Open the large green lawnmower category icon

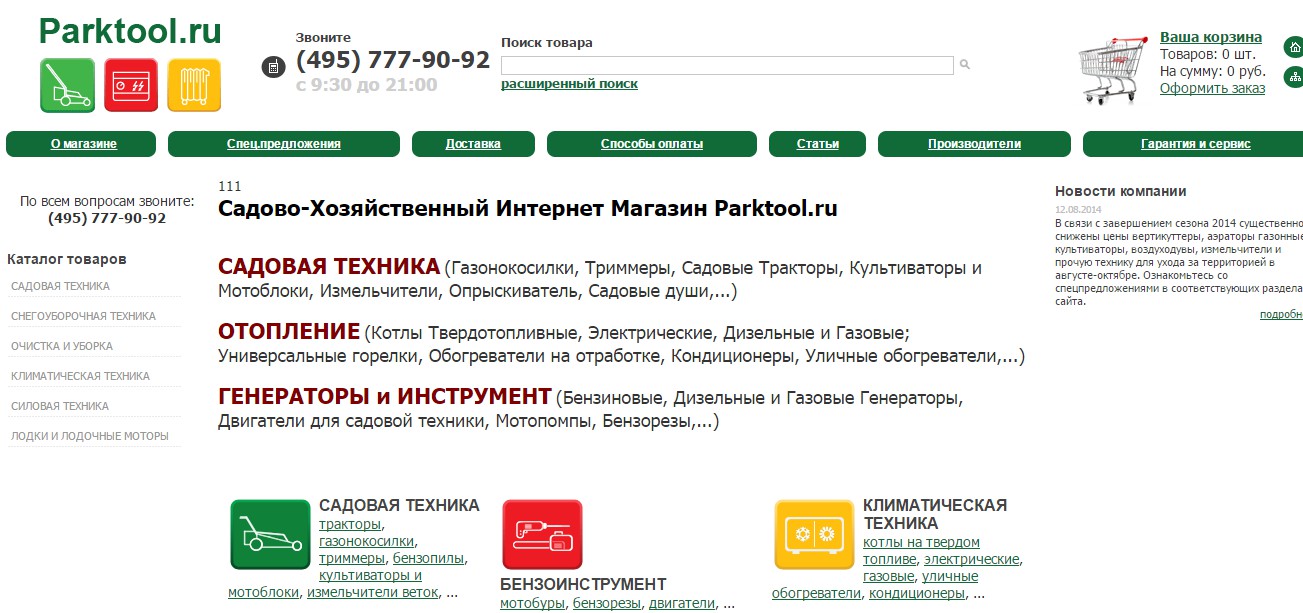271,534
